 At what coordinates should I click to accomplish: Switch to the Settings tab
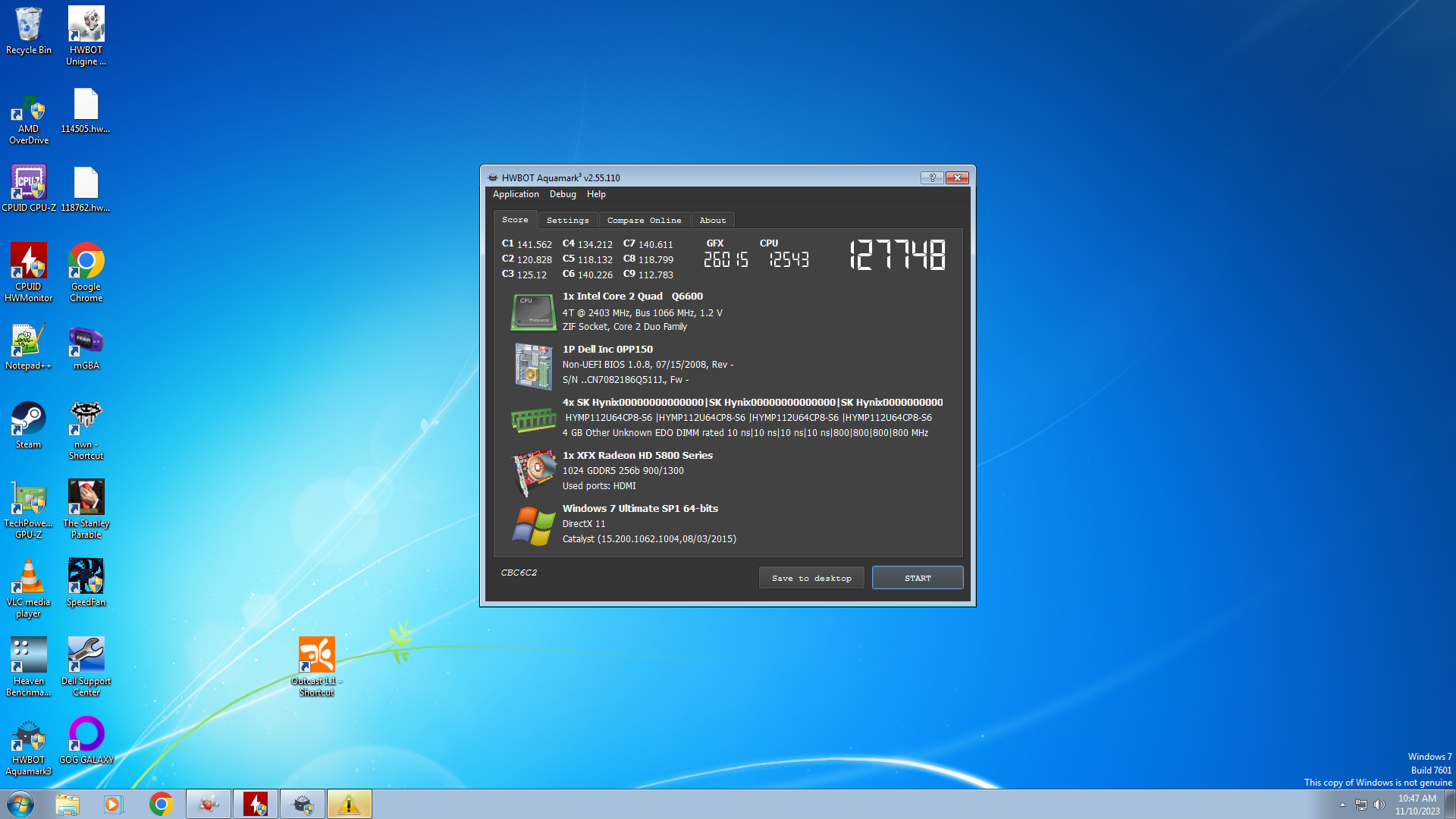point(567,221)
